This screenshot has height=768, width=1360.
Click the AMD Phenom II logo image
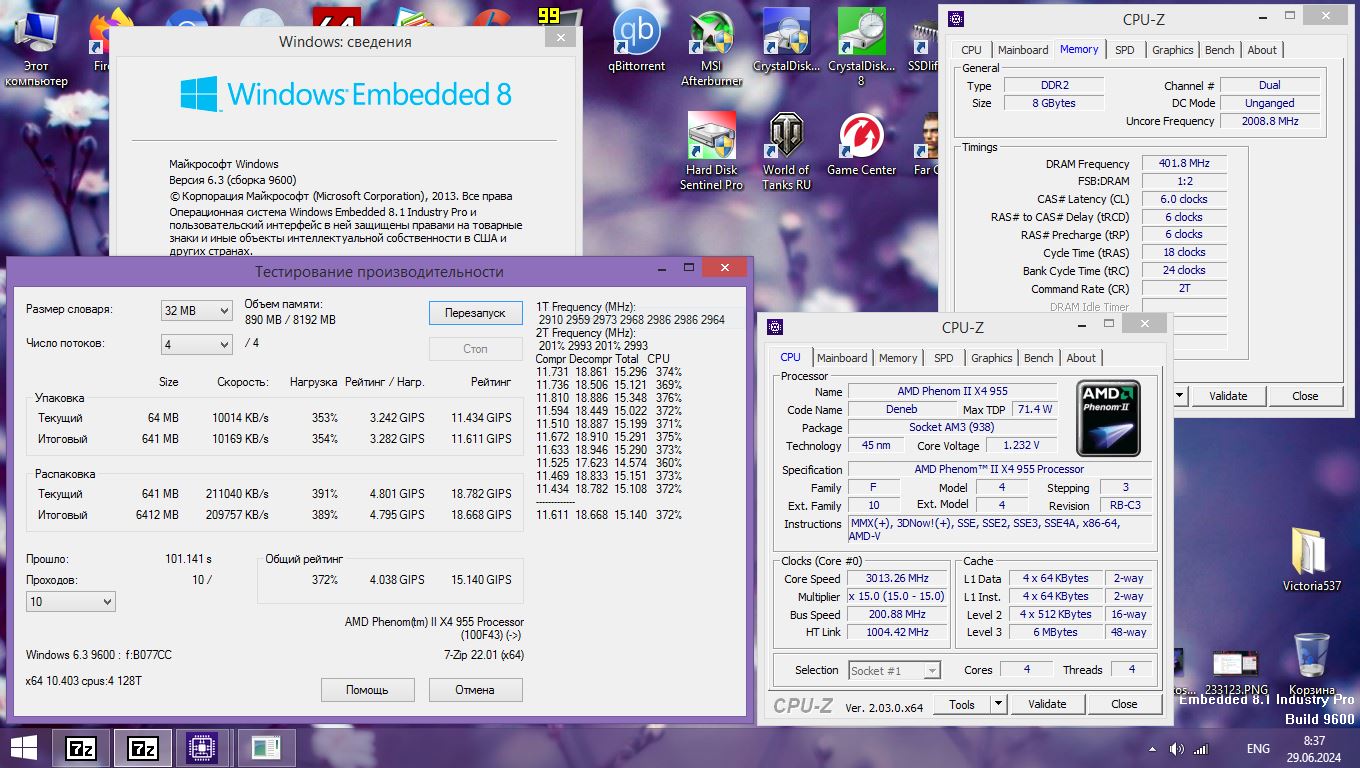pyautogui.click(x=1108, y=418)
